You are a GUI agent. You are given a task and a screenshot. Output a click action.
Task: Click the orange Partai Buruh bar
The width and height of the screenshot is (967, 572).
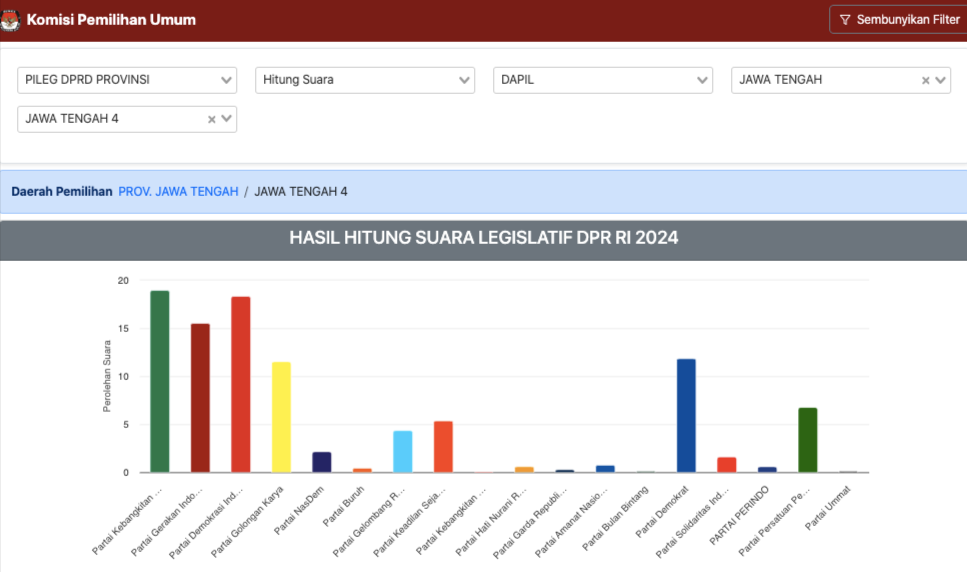coord(362,470)
